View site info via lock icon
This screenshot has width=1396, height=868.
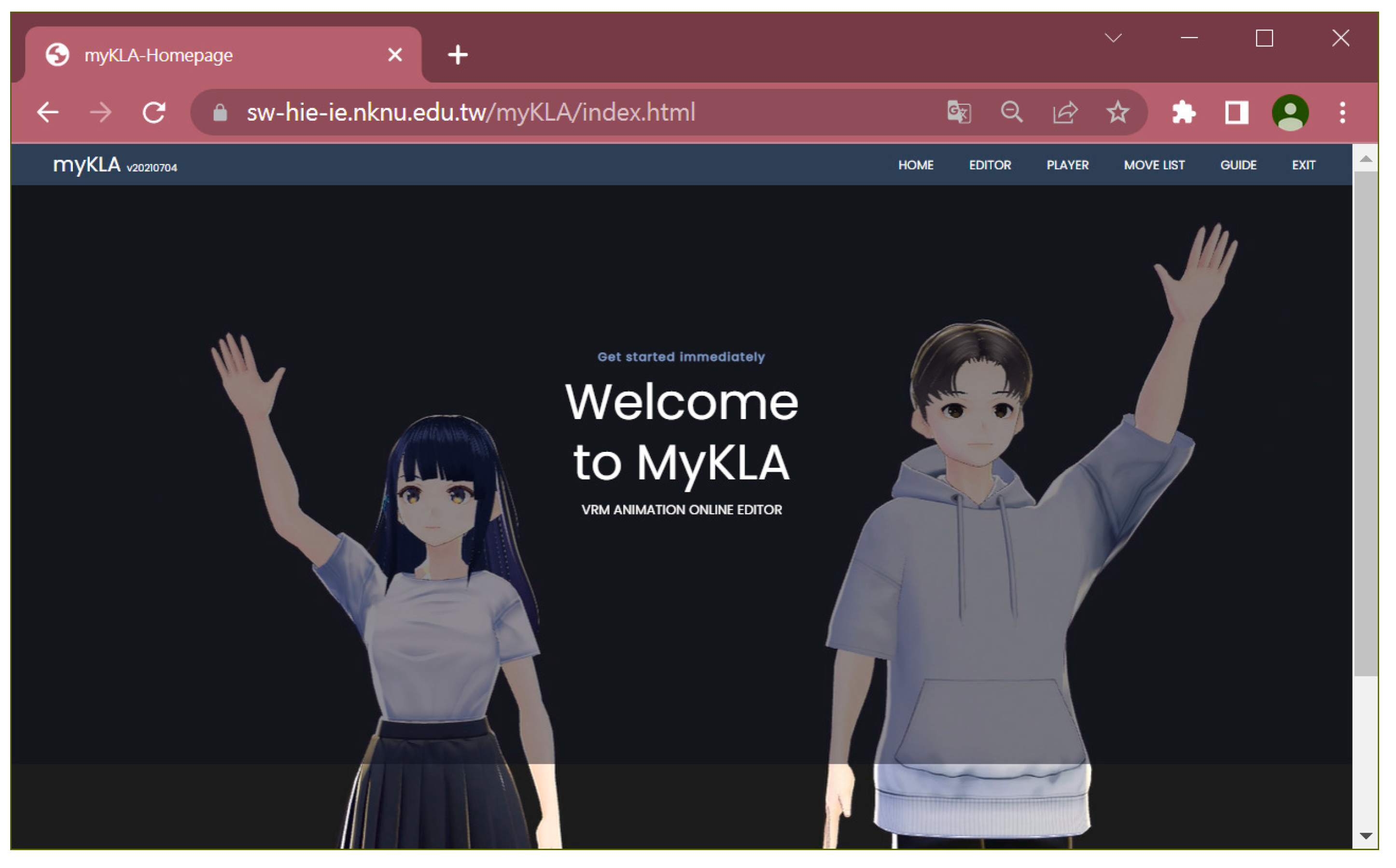tap(220, 112)
